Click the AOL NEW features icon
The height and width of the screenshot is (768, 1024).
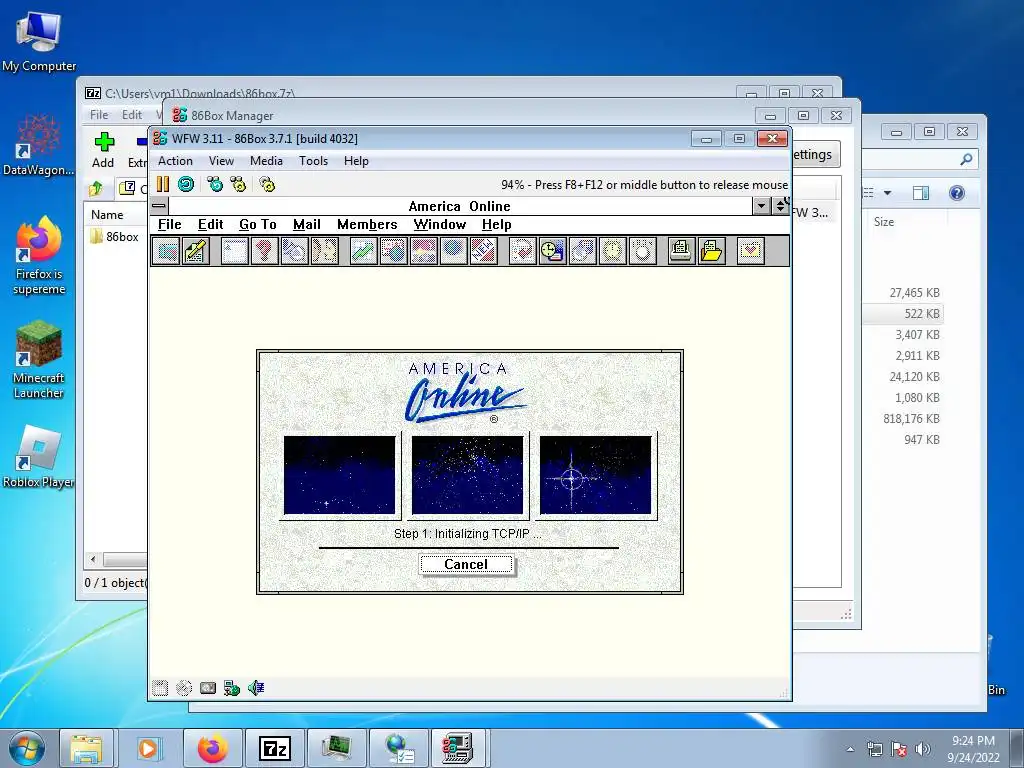pos(483,251)
